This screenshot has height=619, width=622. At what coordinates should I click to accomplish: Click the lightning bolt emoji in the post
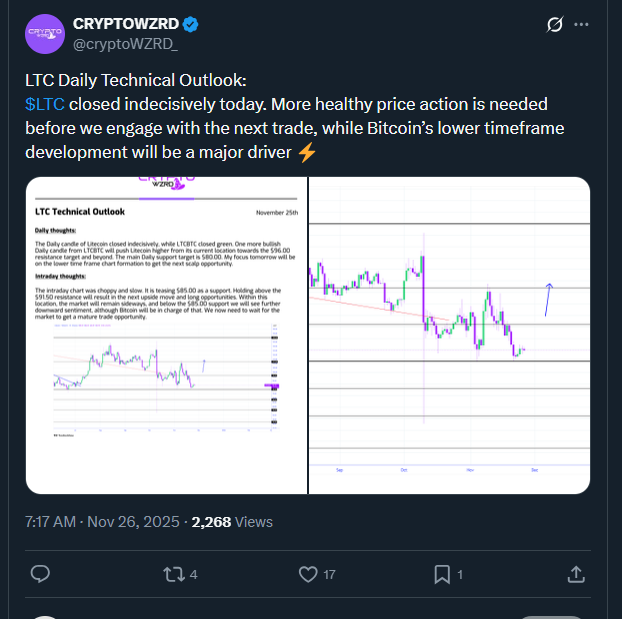(x=307, y=152)
